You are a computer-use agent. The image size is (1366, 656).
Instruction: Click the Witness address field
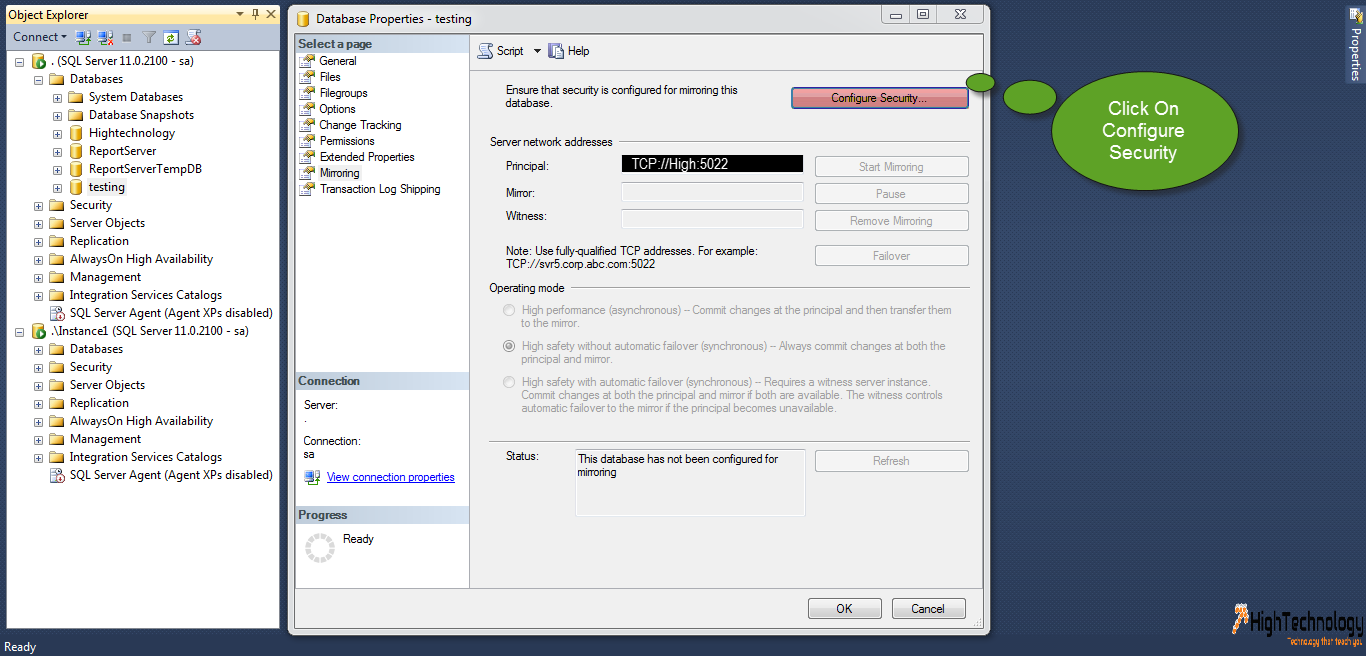712,218
